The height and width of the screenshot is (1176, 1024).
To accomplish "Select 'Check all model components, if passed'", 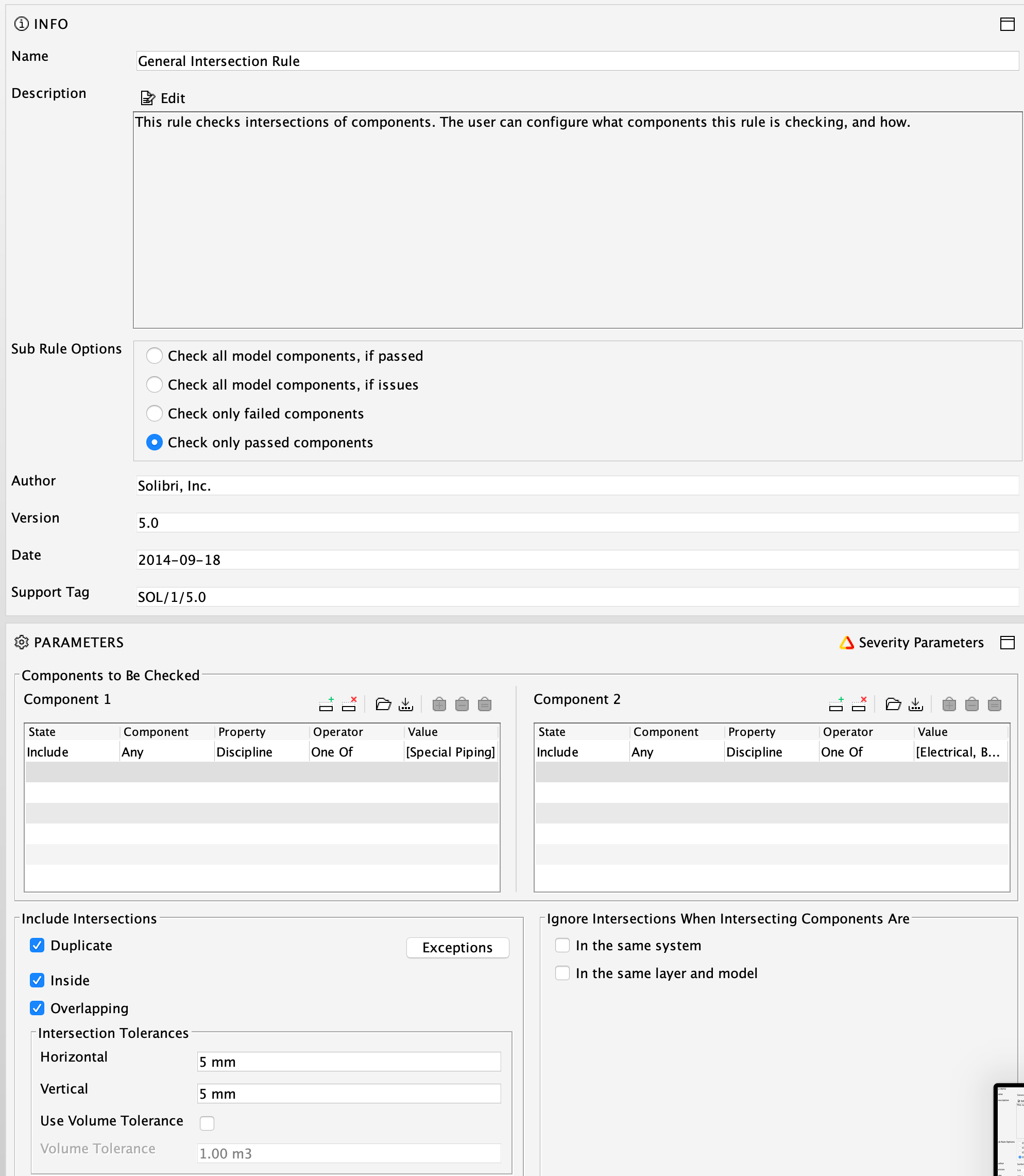I will [155, 356].
